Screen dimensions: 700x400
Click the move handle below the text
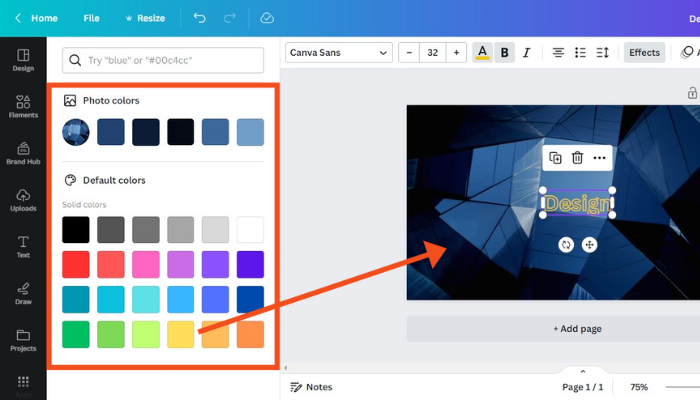(x=589, y=245)
